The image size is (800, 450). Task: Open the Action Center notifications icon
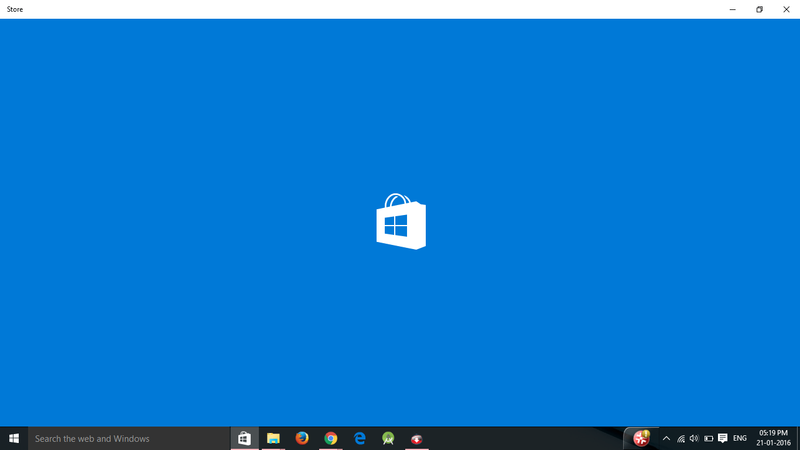point(722,438)
